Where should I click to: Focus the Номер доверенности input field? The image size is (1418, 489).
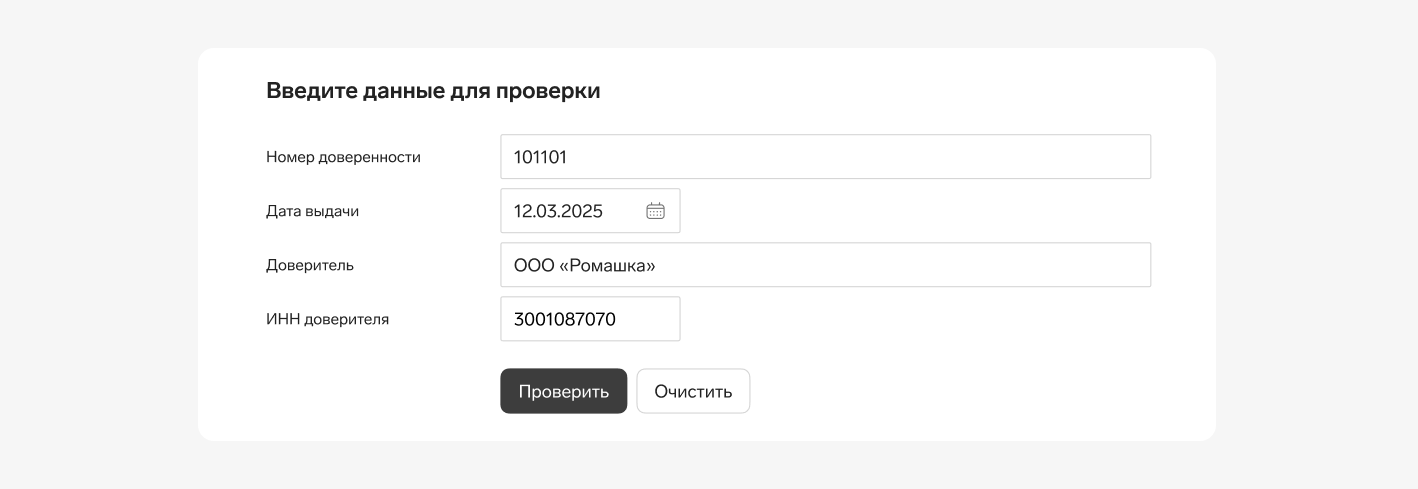tap(825, 157)
